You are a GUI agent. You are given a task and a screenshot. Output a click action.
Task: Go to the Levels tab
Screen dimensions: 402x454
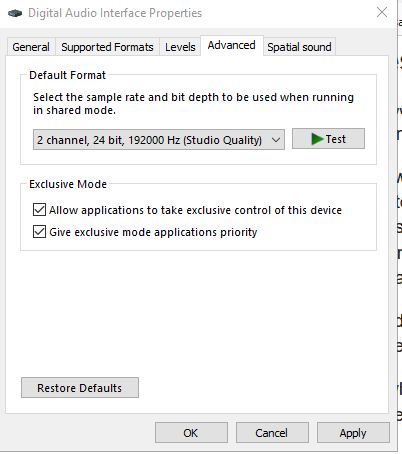coord(180,47)
